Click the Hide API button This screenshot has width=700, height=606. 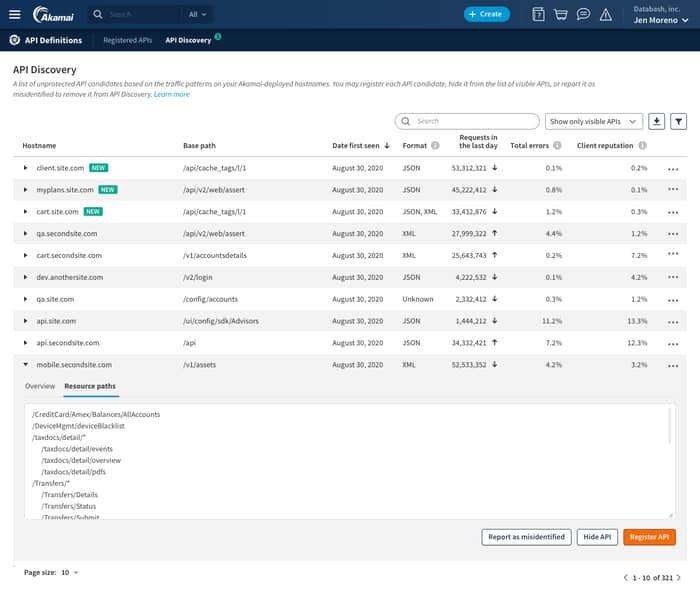pos(597,537)
